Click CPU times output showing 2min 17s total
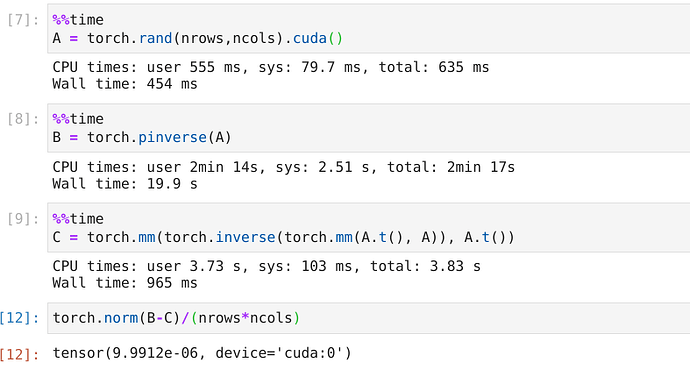 (x=283, y=167)
